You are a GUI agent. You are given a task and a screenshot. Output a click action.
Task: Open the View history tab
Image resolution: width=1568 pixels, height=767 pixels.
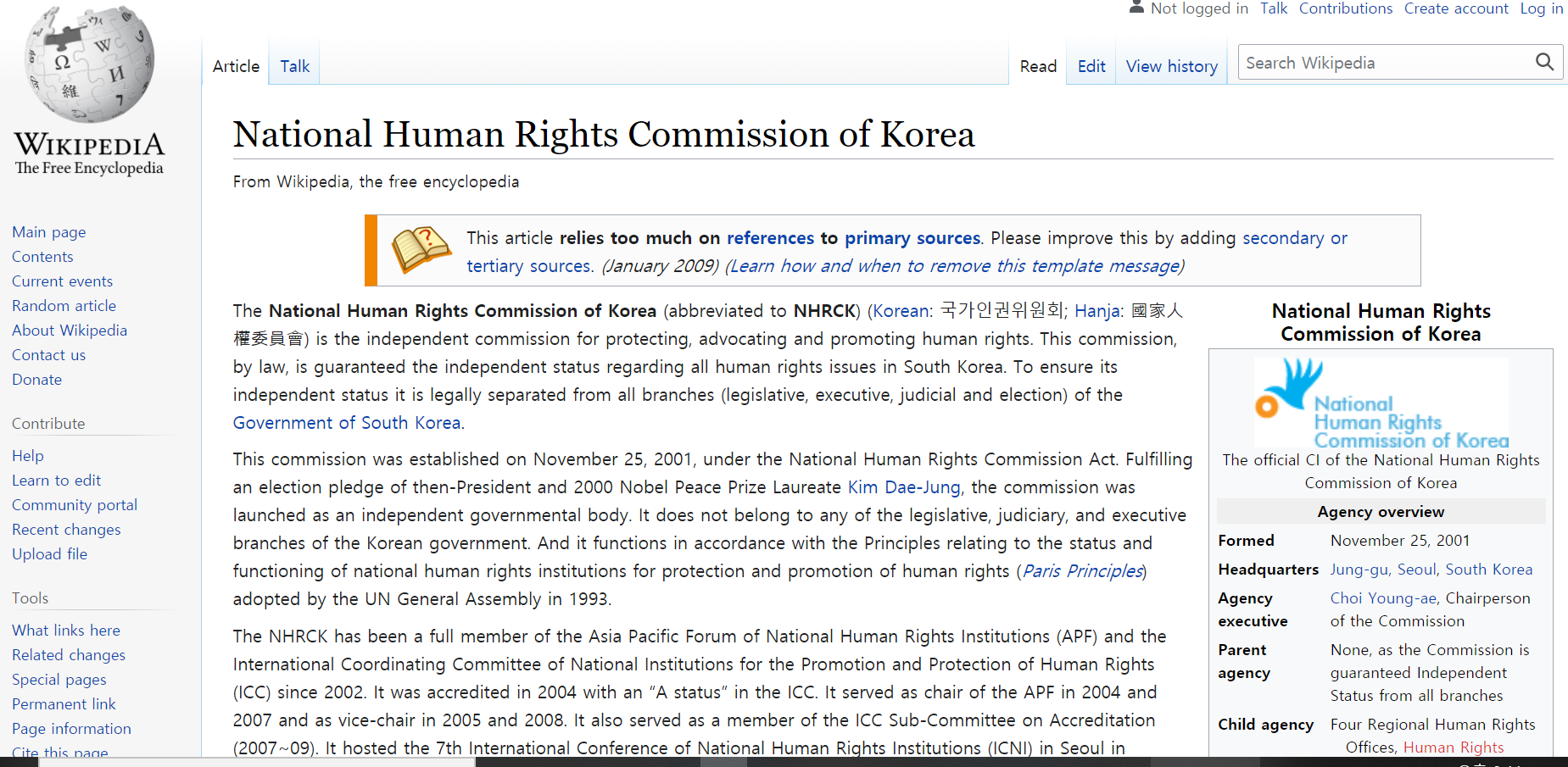[1171, 66]
